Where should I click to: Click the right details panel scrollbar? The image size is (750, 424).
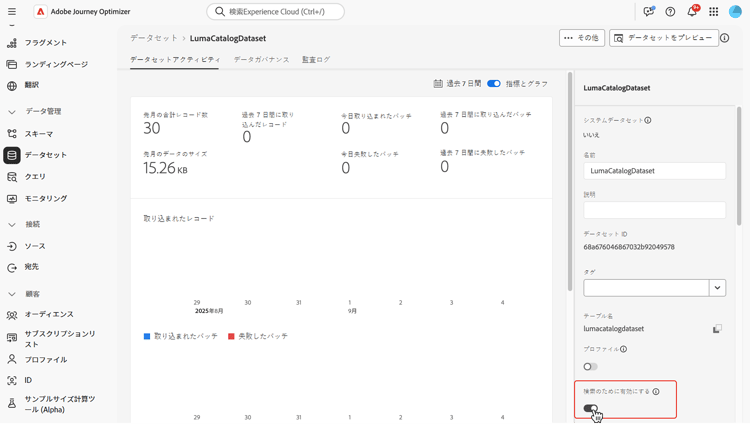click(739, 166)
